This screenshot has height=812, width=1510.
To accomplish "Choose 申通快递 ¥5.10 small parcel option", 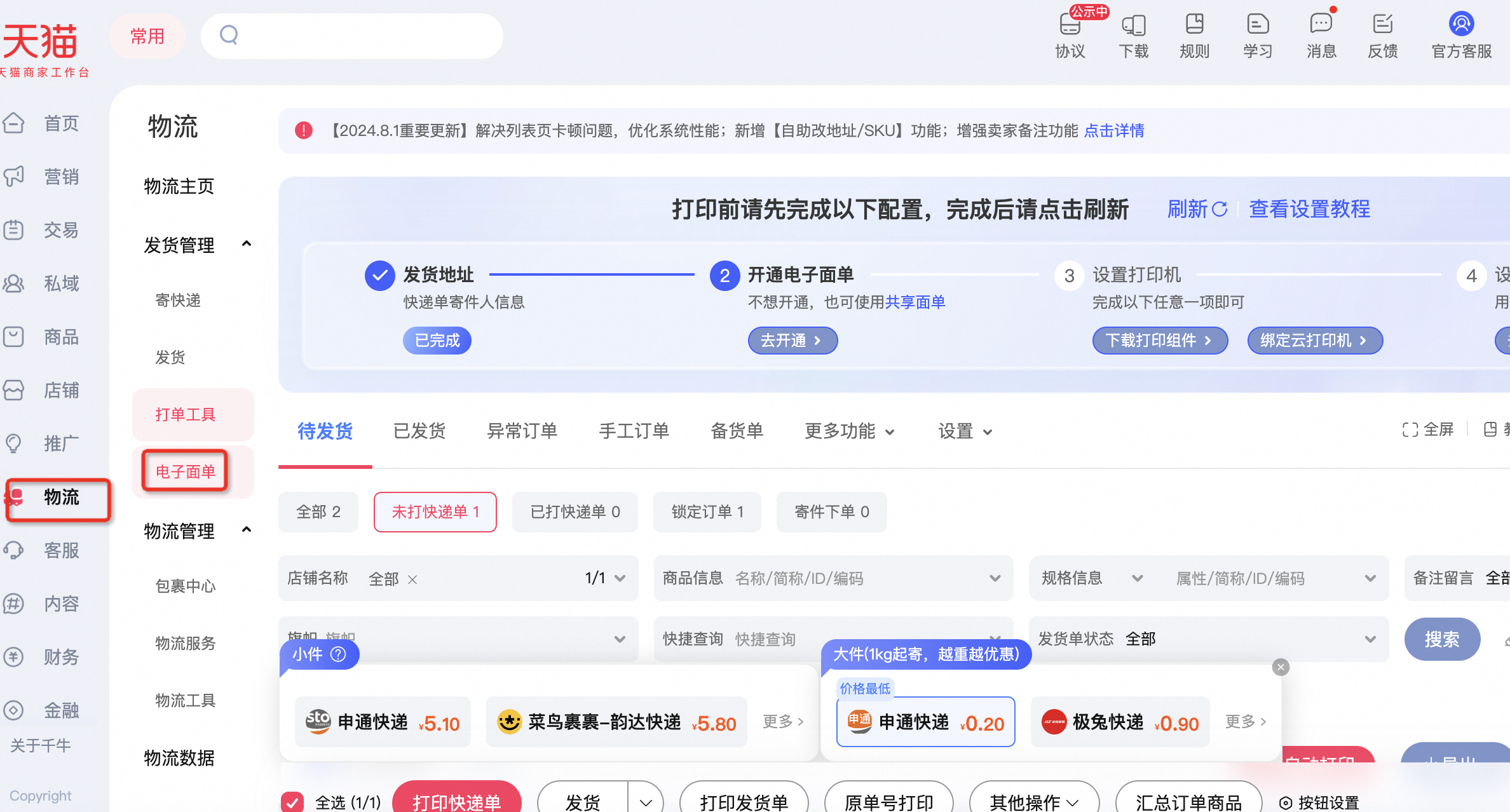I will (x=383, y=722).
